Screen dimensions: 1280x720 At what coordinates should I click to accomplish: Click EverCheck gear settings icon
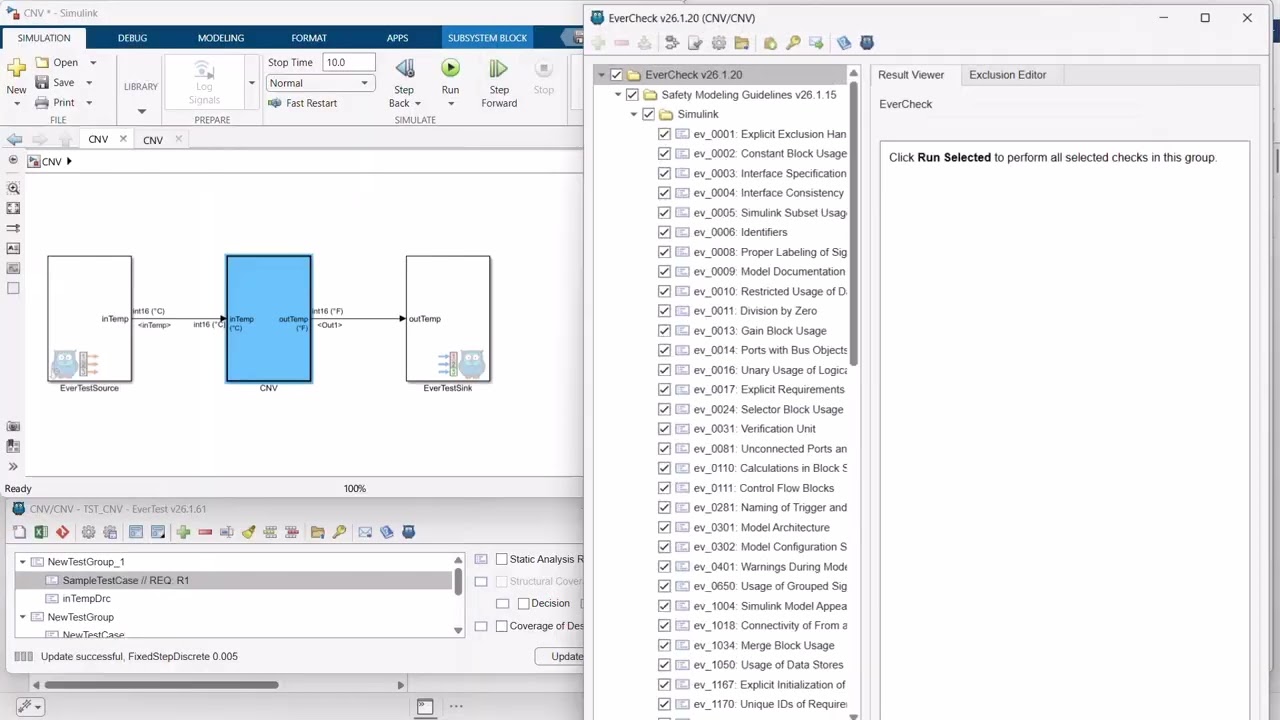[719, 43]
